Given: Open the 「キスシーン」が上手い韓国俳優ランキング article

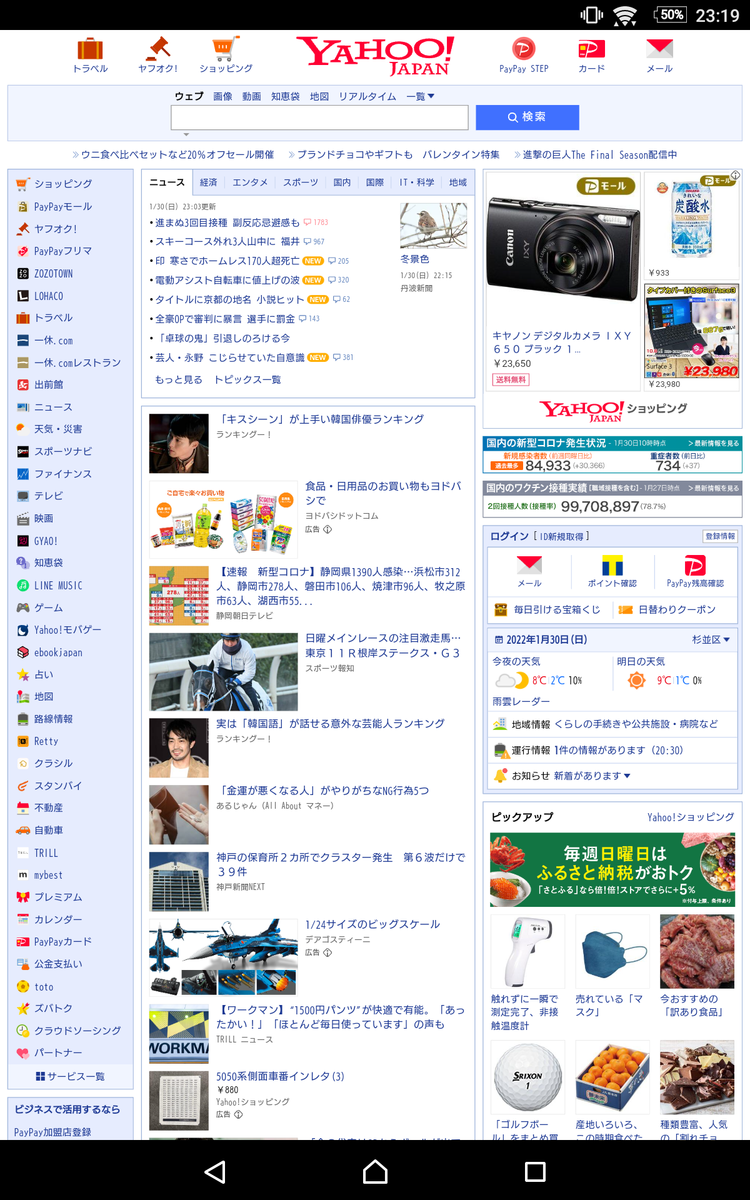Looking at the screenshot, I should 321,419.
